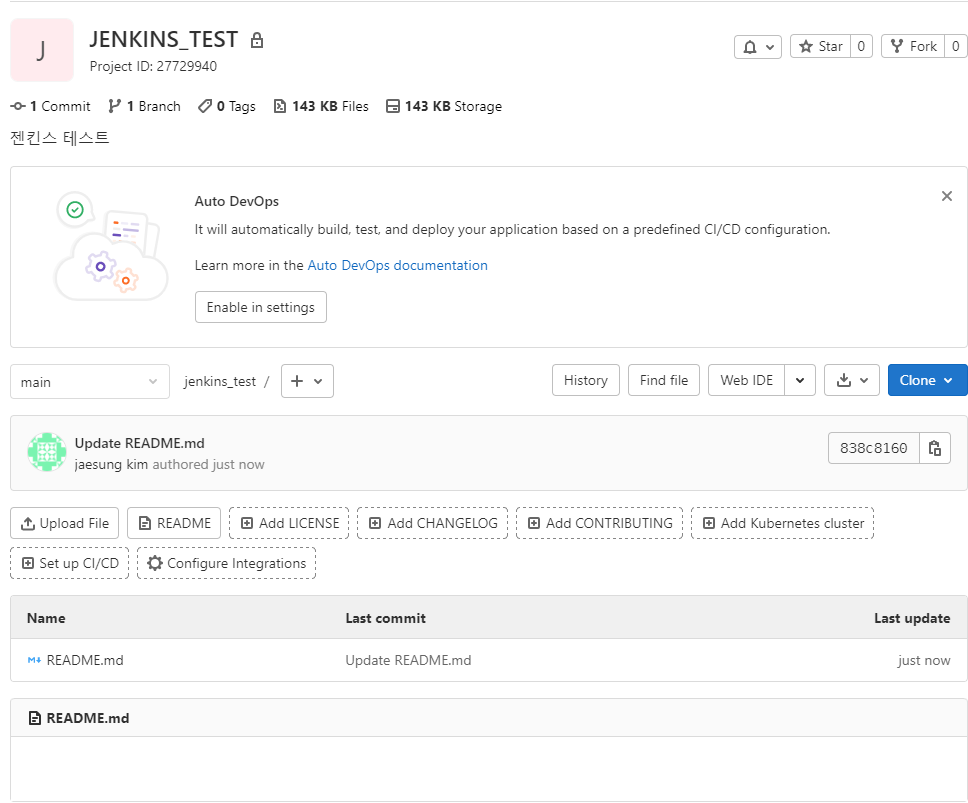The image size is (968, 803).
Task: Click Add Kubernetes cluster
Action: [782, 523]
